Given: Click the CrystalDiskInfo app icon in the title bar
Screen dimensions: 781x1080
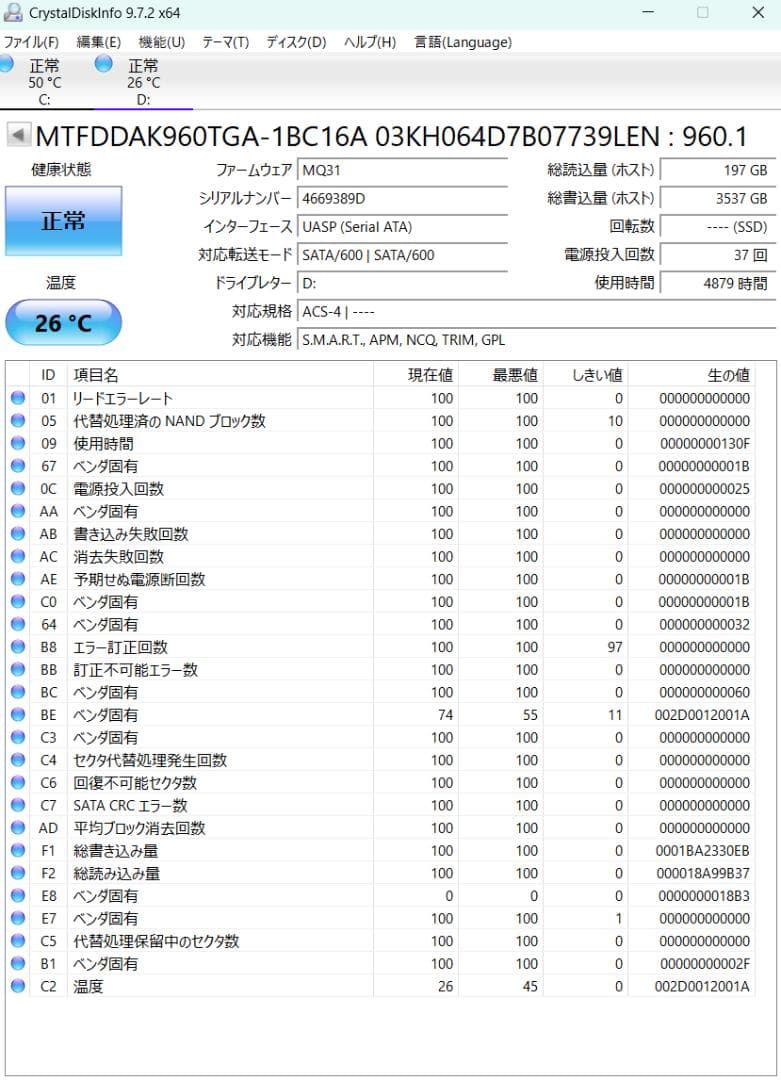Looking at the screenshot, I should [x=13, y=12].
